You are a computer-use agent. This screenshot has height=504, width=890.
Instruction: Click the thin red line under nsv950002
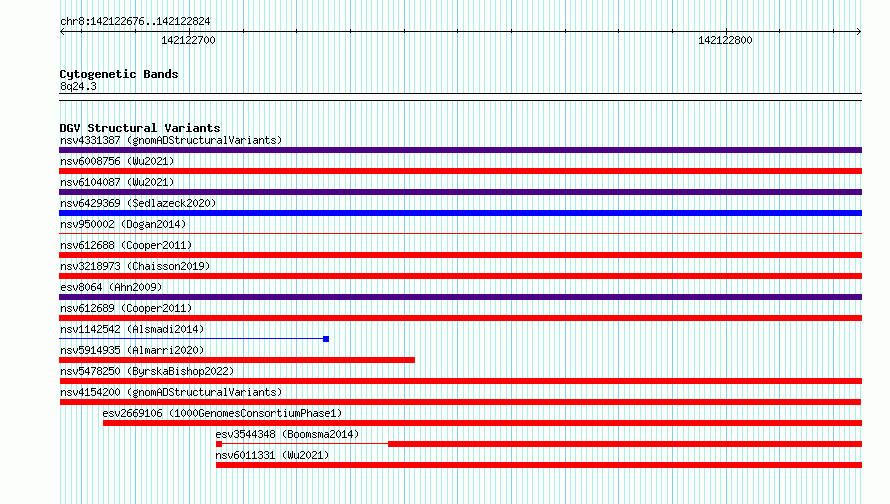tap(460, 233)
